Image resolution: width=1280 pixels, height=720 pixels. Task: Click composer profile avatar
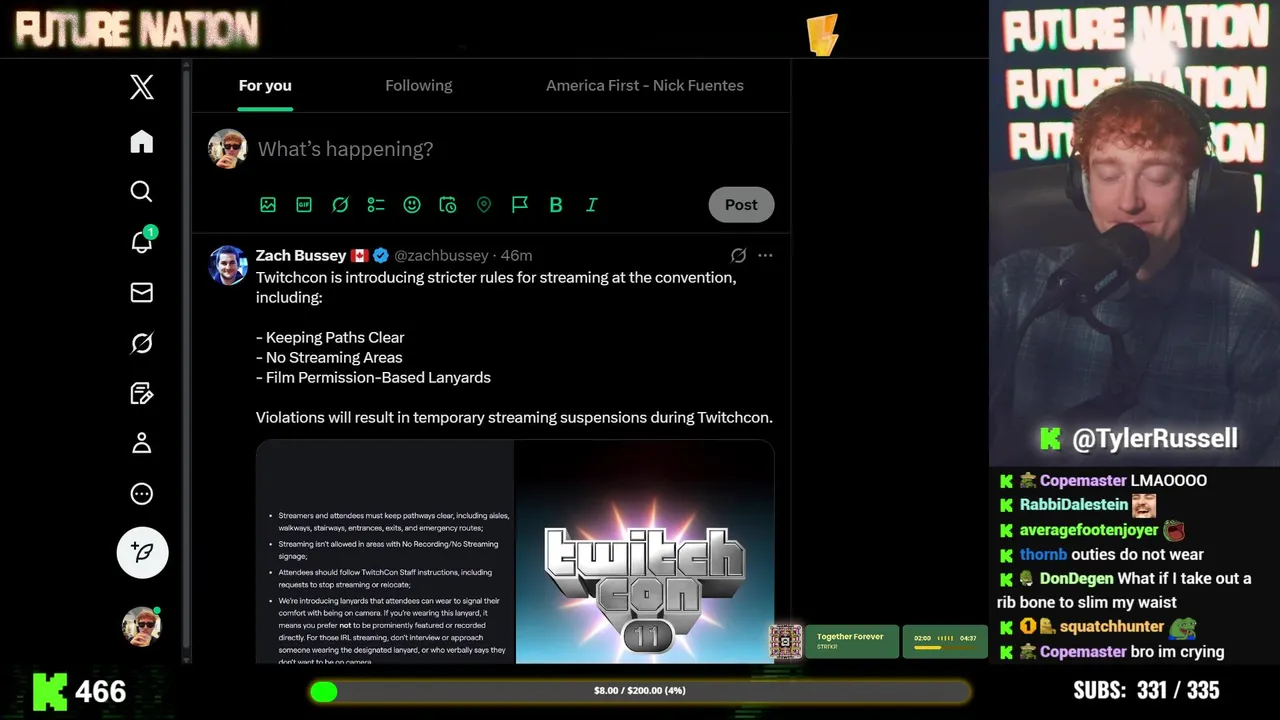pyautogui.click(x=227, y=149)
